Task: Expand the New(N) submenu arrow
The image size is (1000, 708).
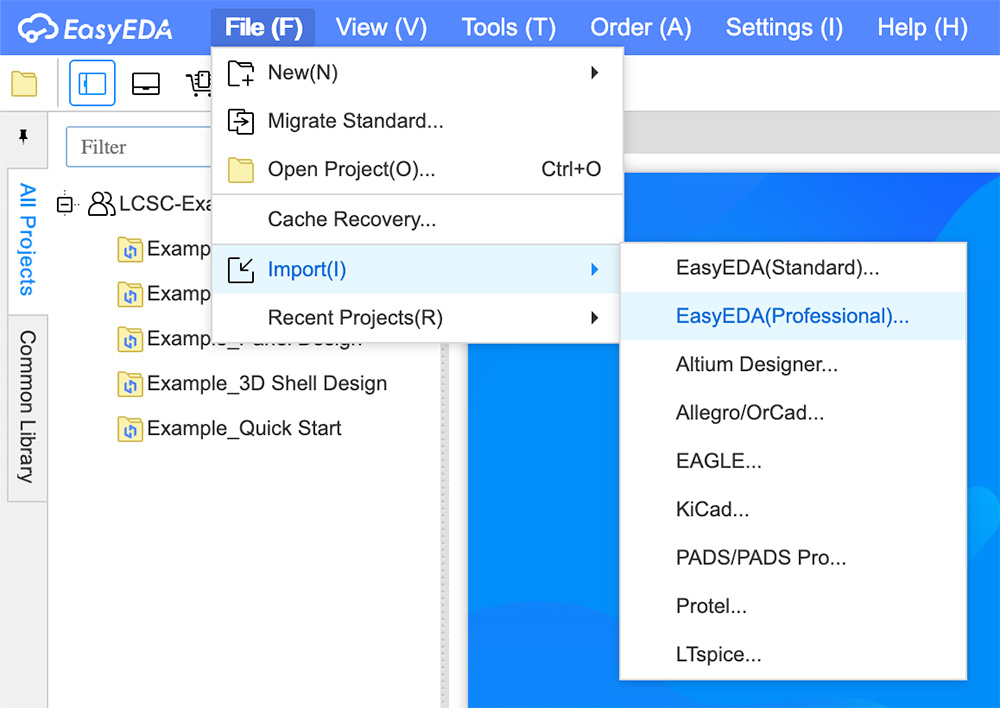Action: 594,72
